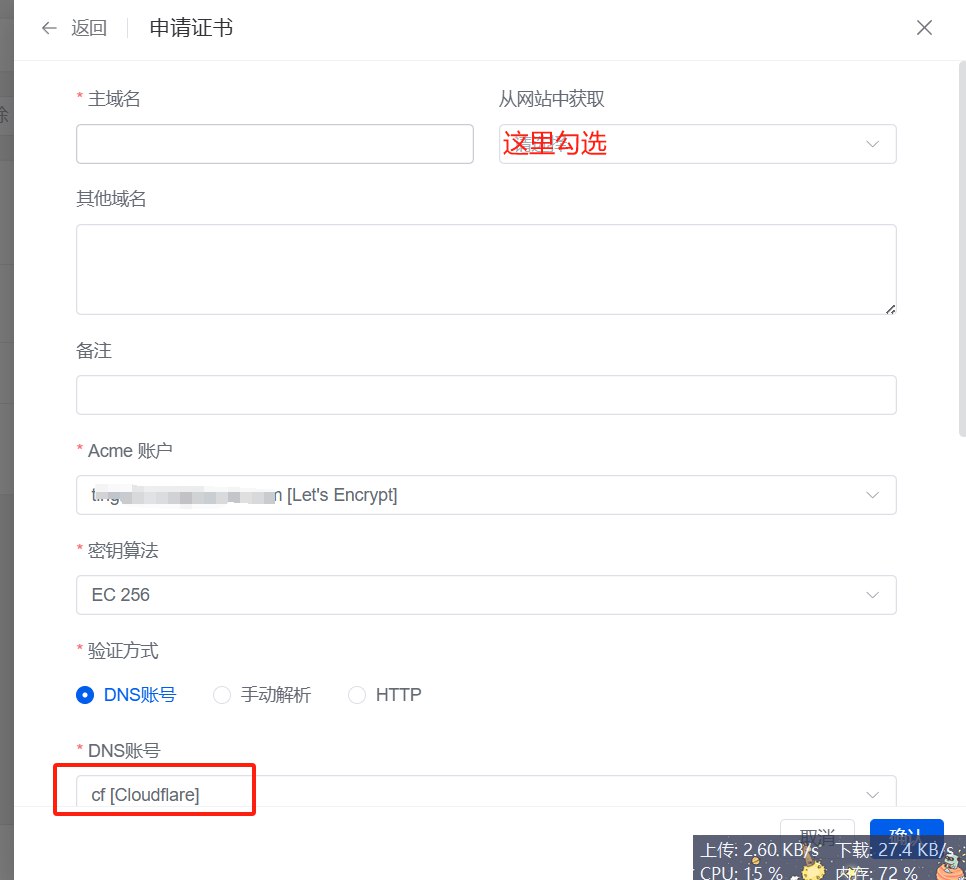Choose 手动解析 as the verification method
This screenshot has width=966, height=880.
coord(222,695)
